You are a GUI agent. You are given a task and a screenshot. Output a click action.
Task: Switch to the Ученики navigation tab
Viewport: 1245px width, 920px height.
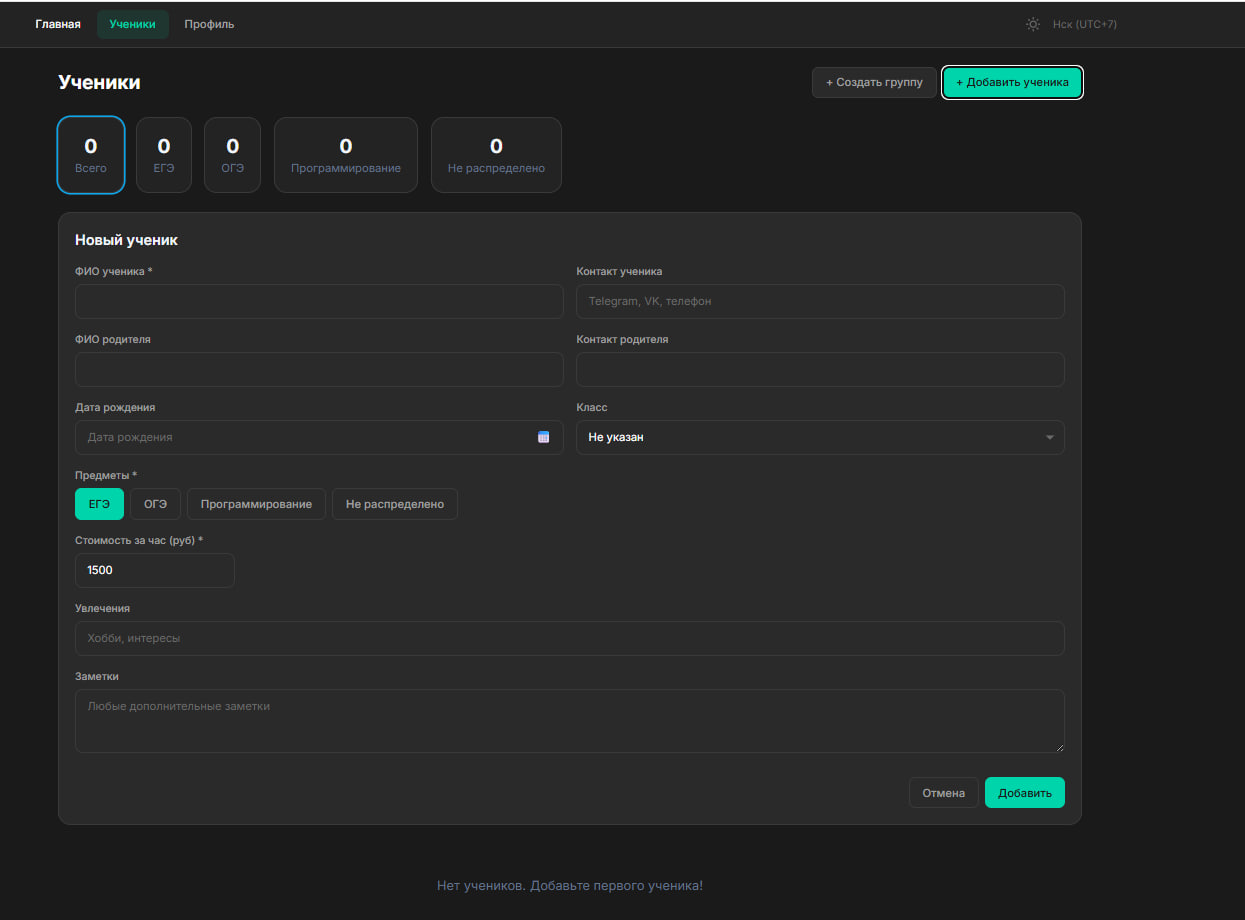coord(133,24)
